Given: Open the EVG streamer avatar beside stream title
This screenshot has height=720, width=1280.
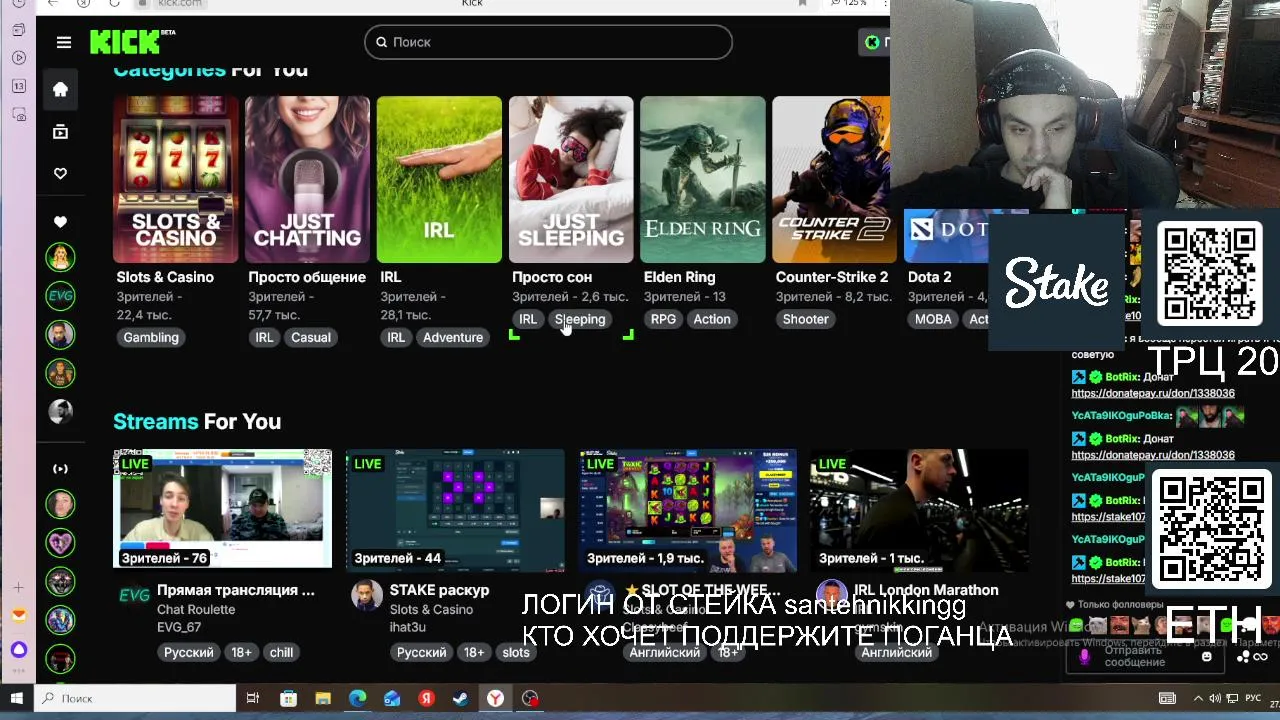Looking at the screenshot, I should 134,595.
